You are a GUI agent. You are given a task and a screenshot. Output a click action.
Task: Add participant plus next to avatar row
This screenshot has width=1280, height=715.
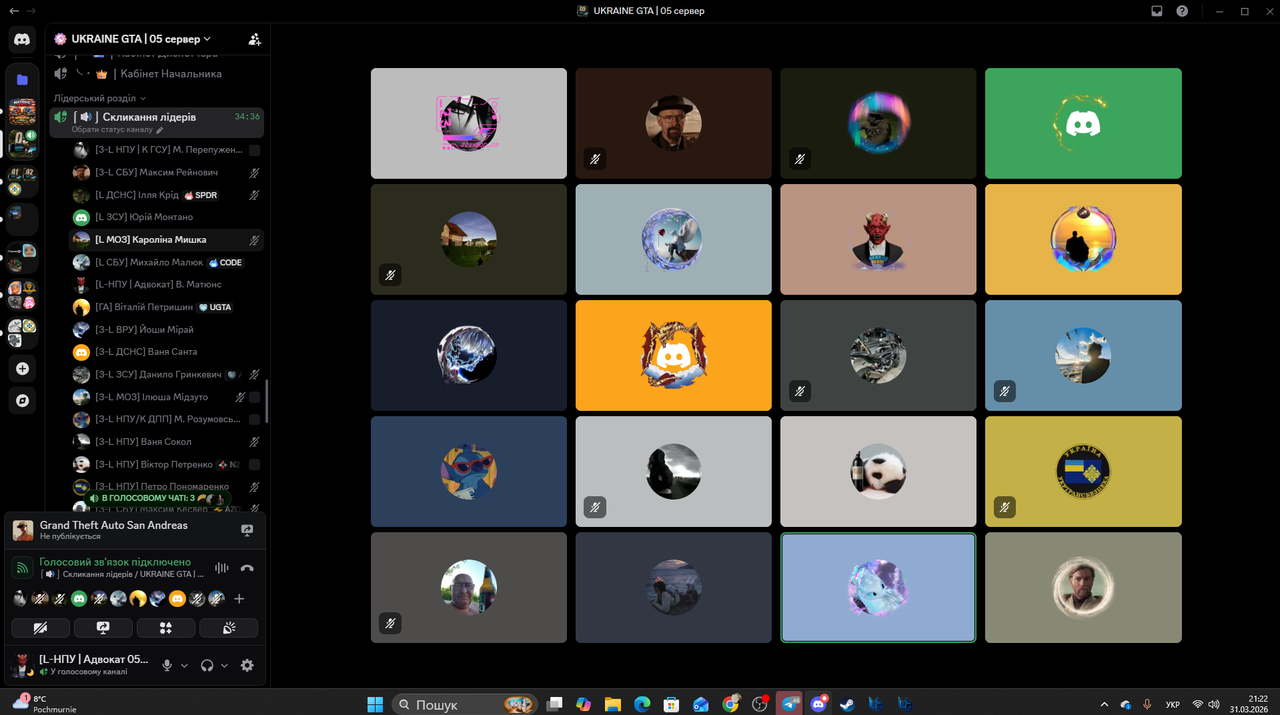coord(239,599)
